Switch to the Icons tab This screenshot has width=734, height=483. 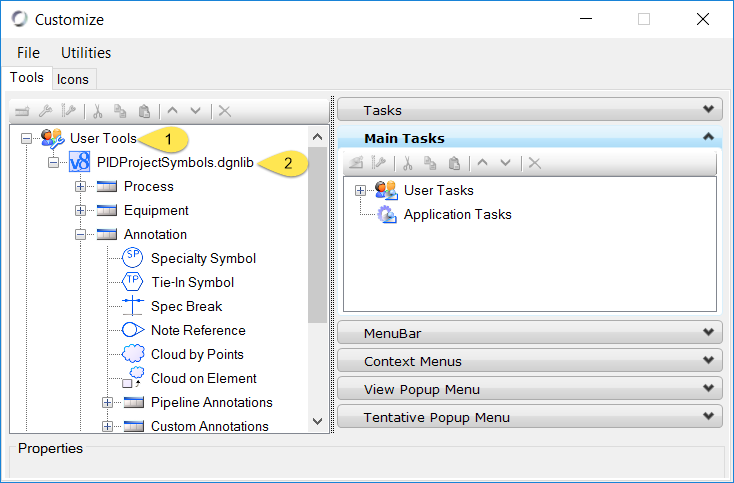73,79
